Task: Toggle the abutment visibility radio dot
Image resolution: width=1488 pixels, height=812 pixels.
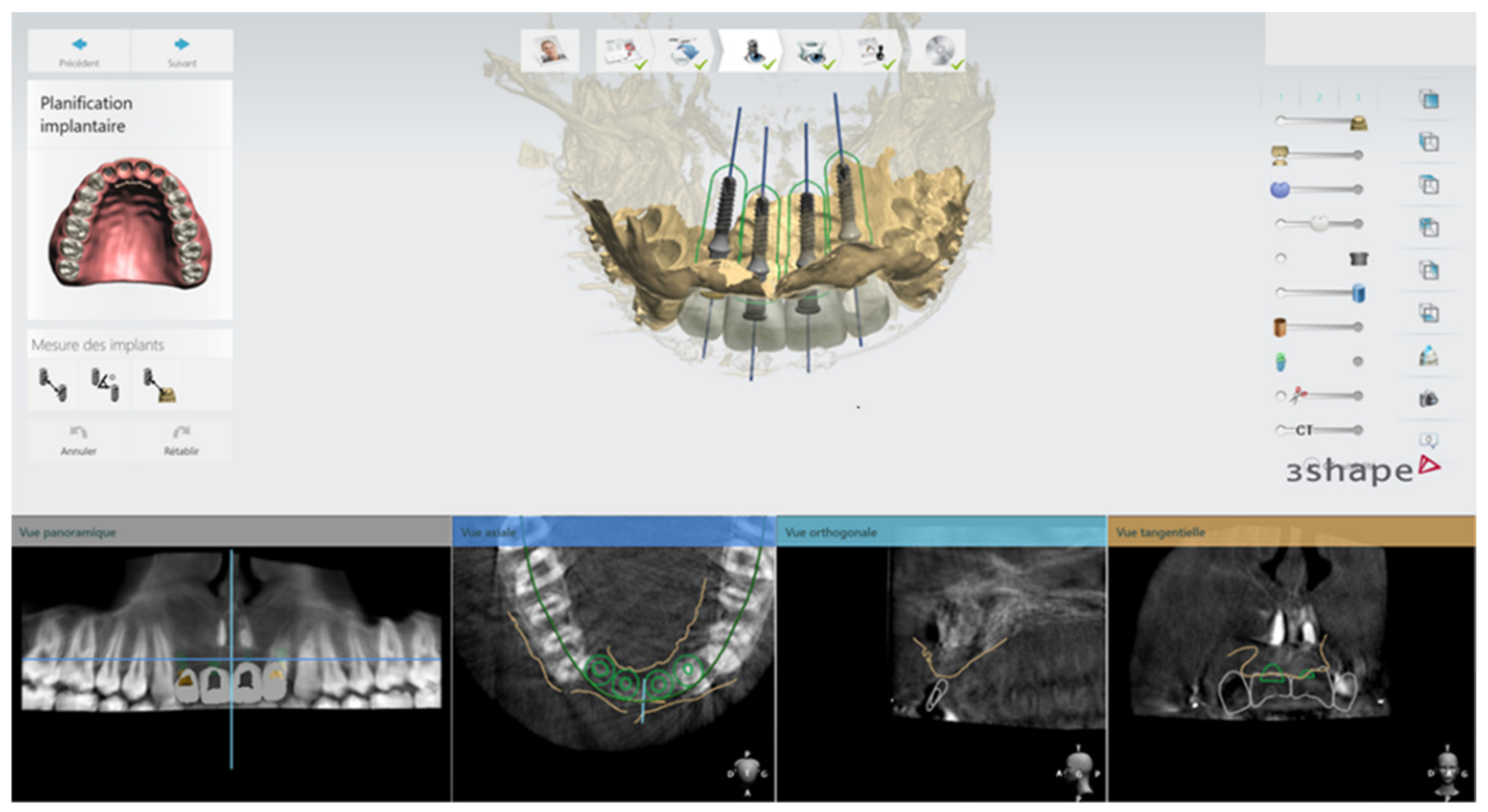Action: 1281,258
